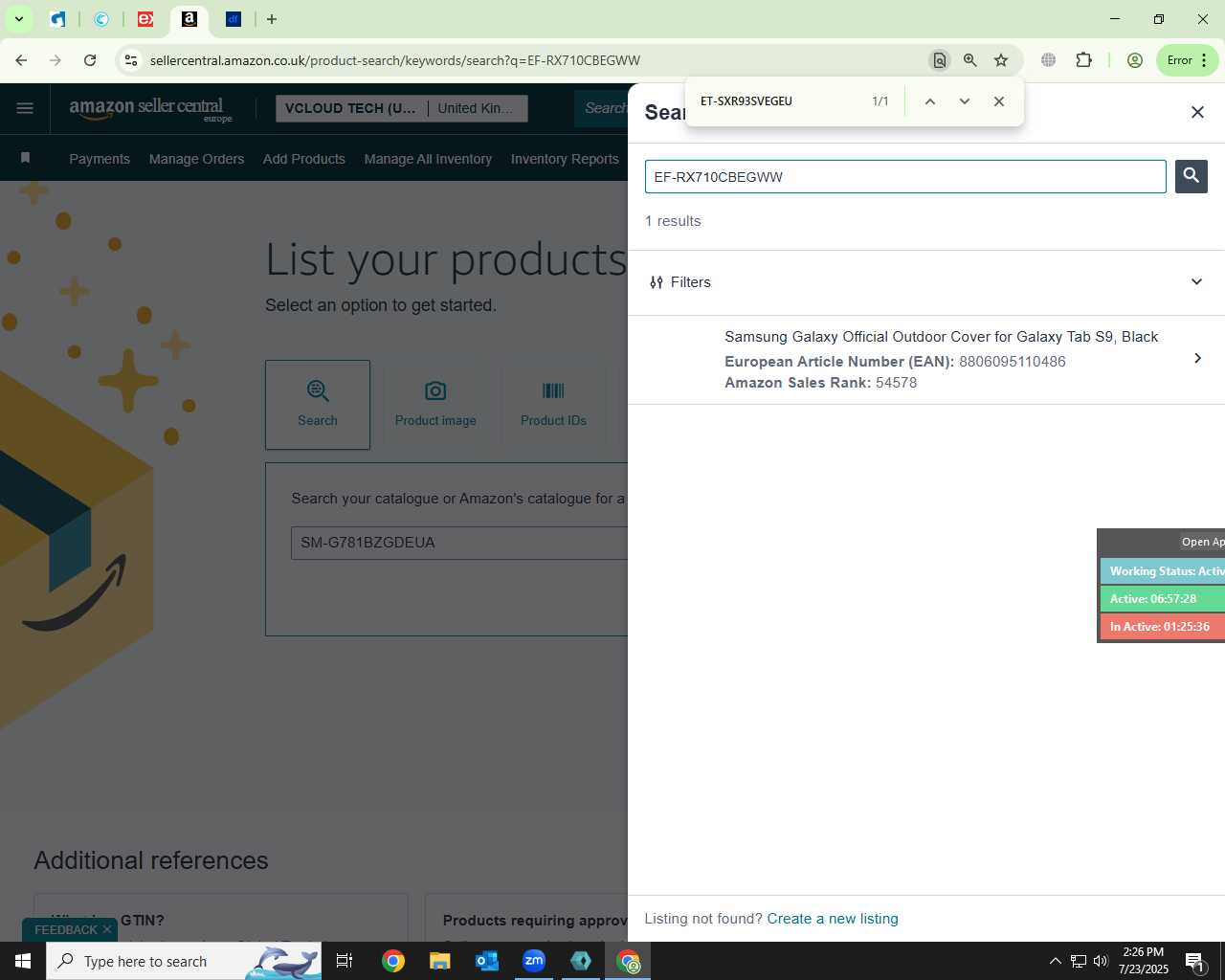Go to next find-in-page match
1225x980 pixels.
tap(964, 101)
